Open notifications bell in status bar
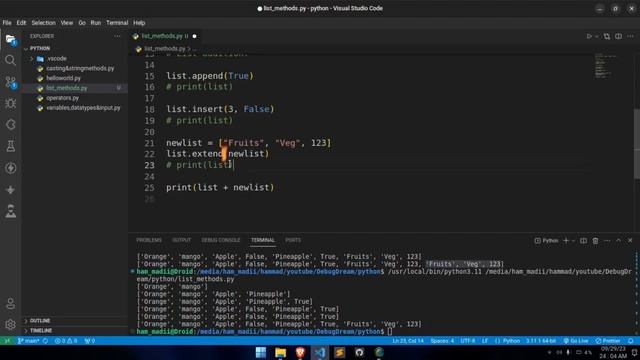640x360 pixels. click(x=631, y=341)
